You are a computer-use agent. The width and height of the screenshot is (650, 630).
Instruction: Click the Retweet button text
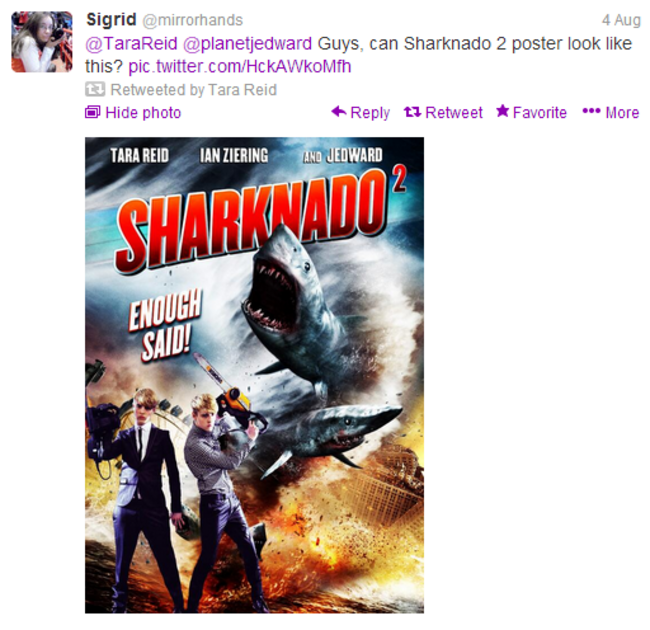click(x=454, y=112)
